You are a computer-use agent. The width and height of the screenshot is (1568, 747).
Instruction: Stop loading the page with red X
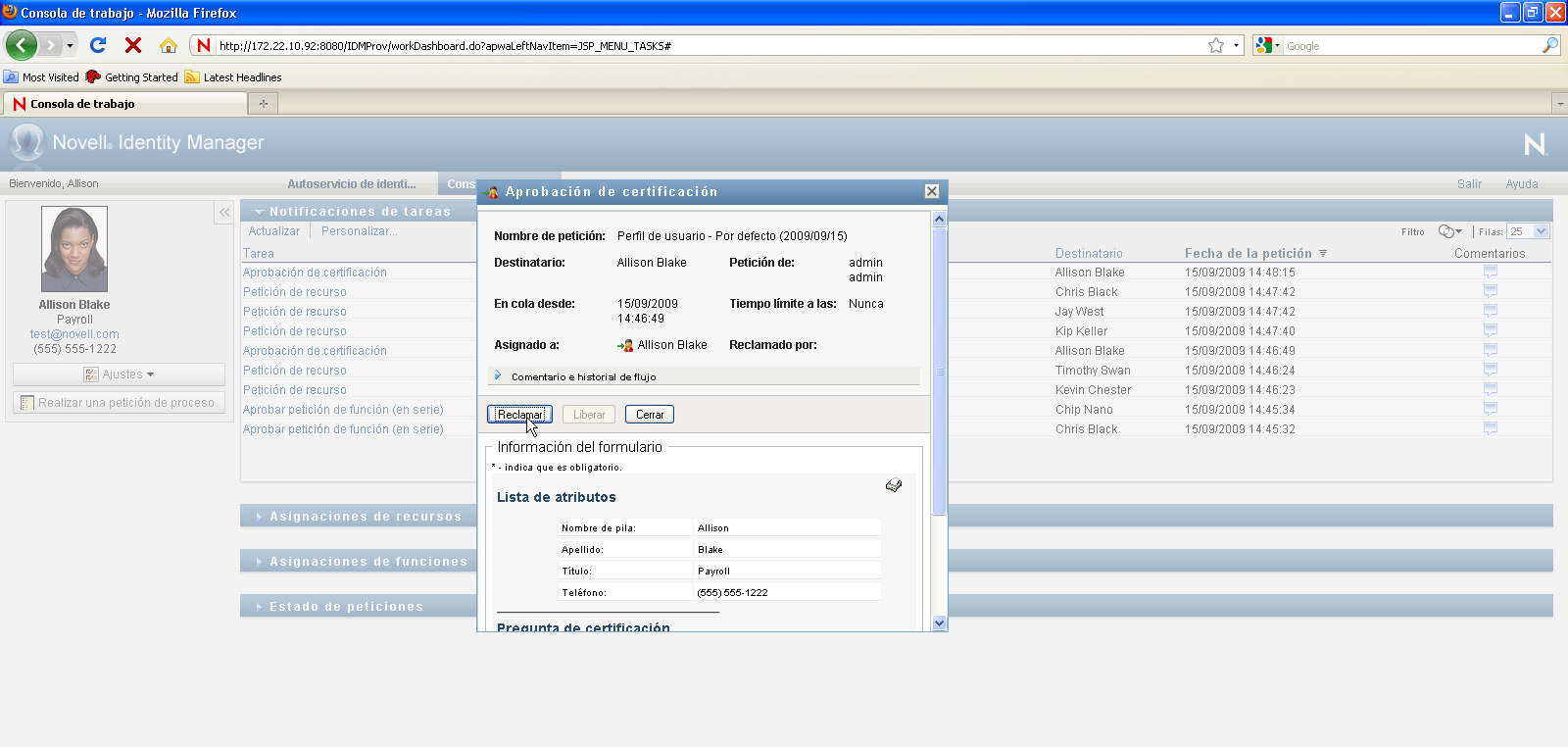coord(133,45)
